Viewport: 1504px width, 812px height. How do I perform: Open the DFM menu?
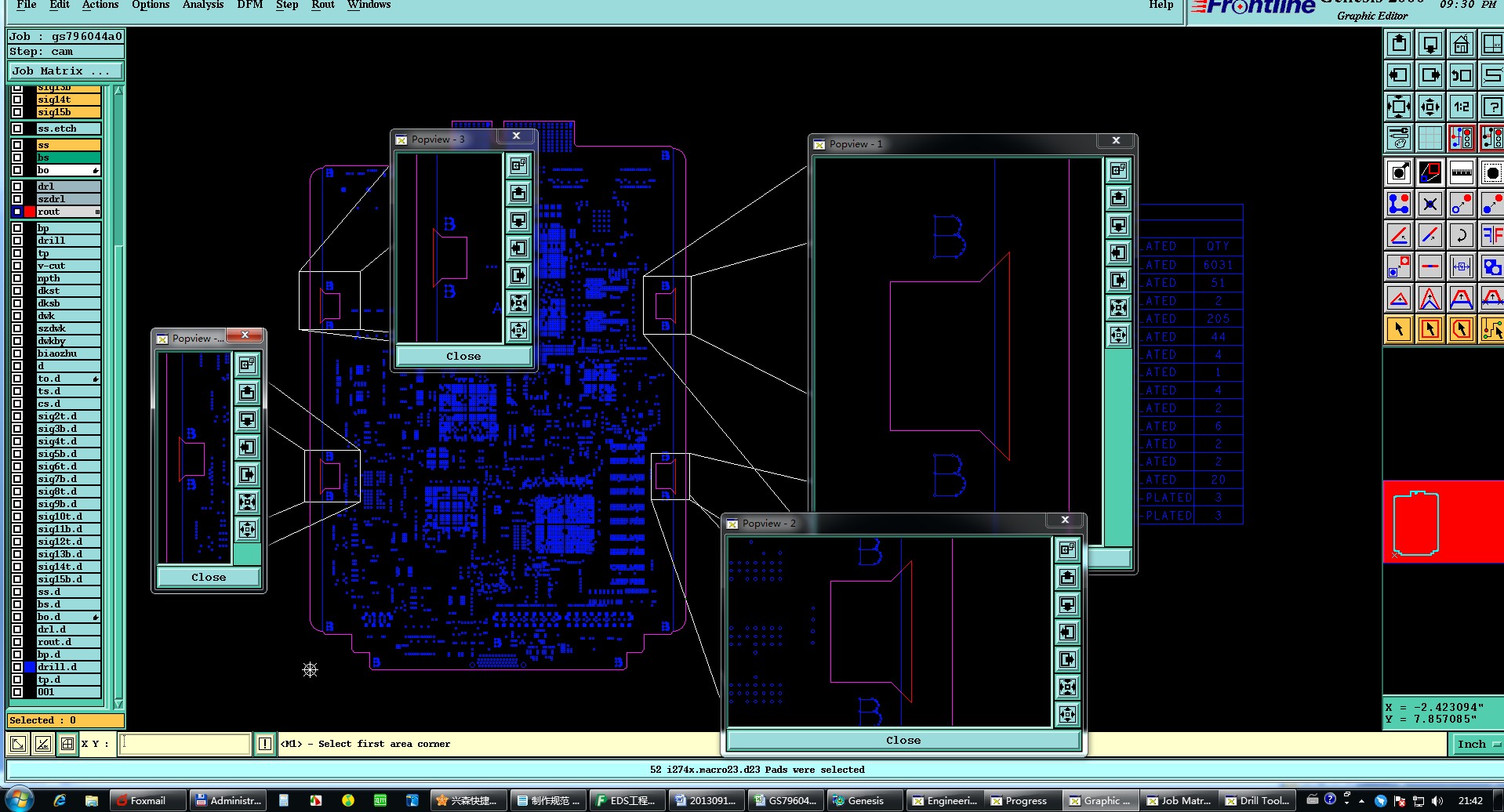pyautogui.click(x=250, y=5)
